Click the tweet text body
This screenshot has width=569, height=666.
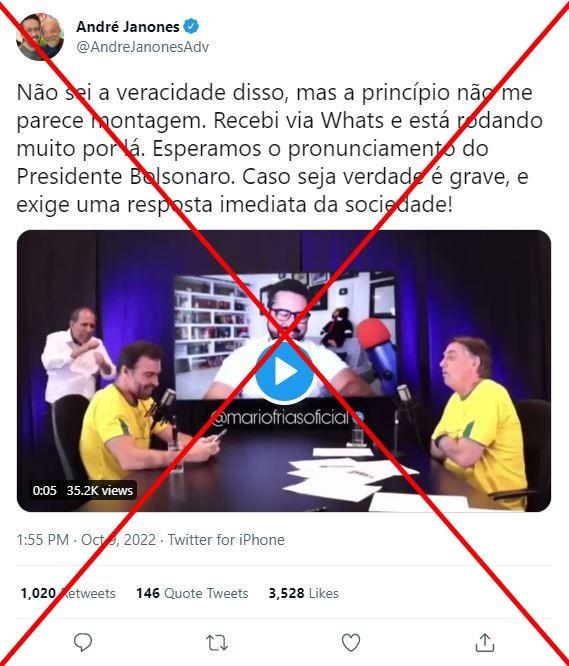coord(279,148)
